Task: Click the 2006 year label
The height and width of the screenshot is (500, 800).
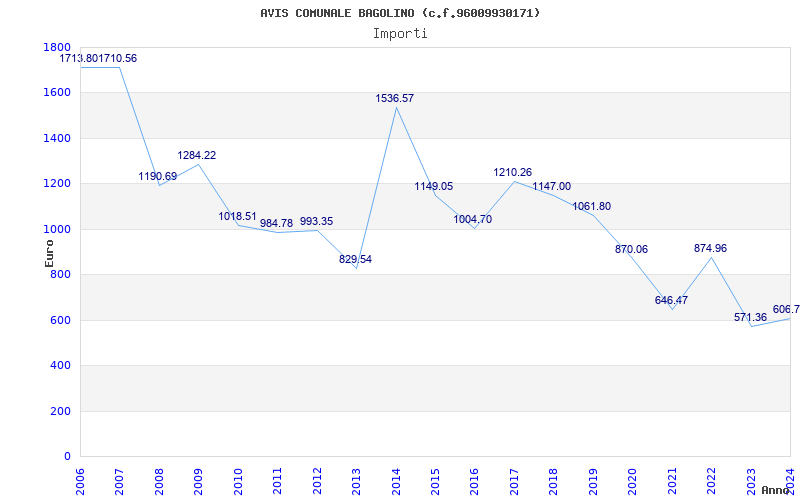Action: [80, 481]
